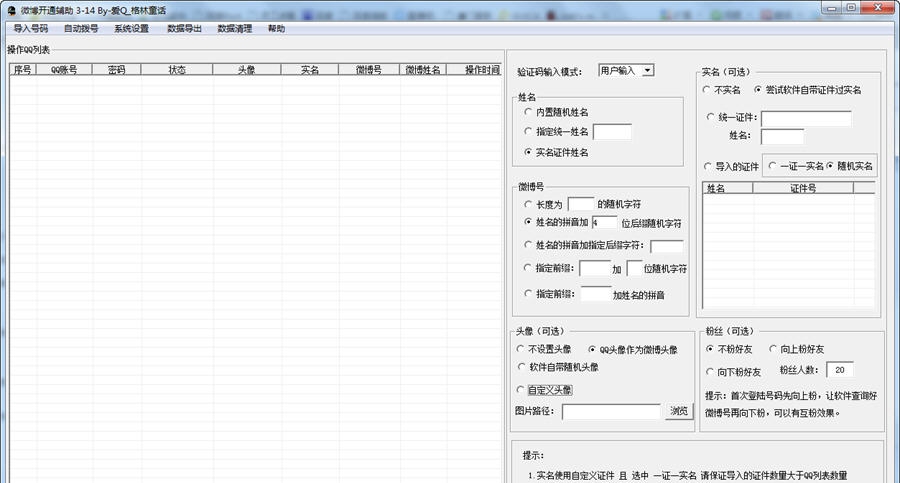Viewport: 900px width, 483px height.
Task: Click the 指定前缀 field before 加姓名的拼音
Action: (596, 294)
